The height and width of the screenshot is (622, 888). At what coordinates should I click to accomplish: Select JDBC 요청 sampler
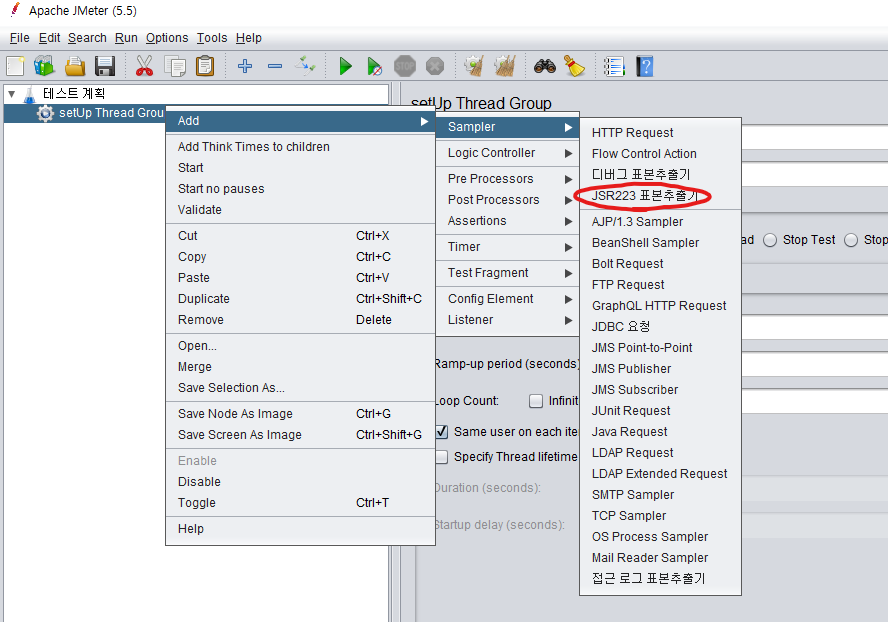coord(660,327)
